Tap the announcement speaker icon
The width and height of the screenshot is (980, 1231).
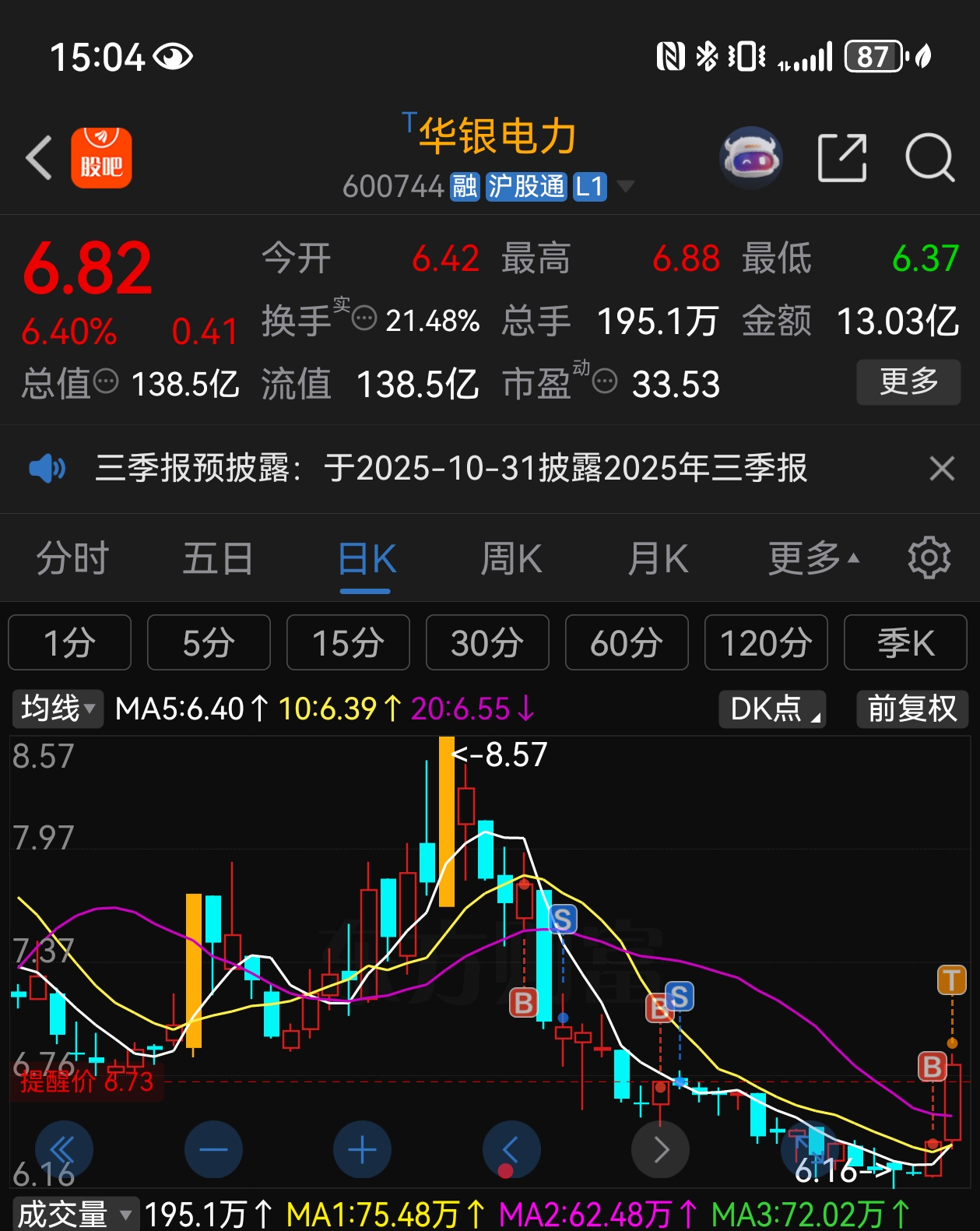click(47, 469)
